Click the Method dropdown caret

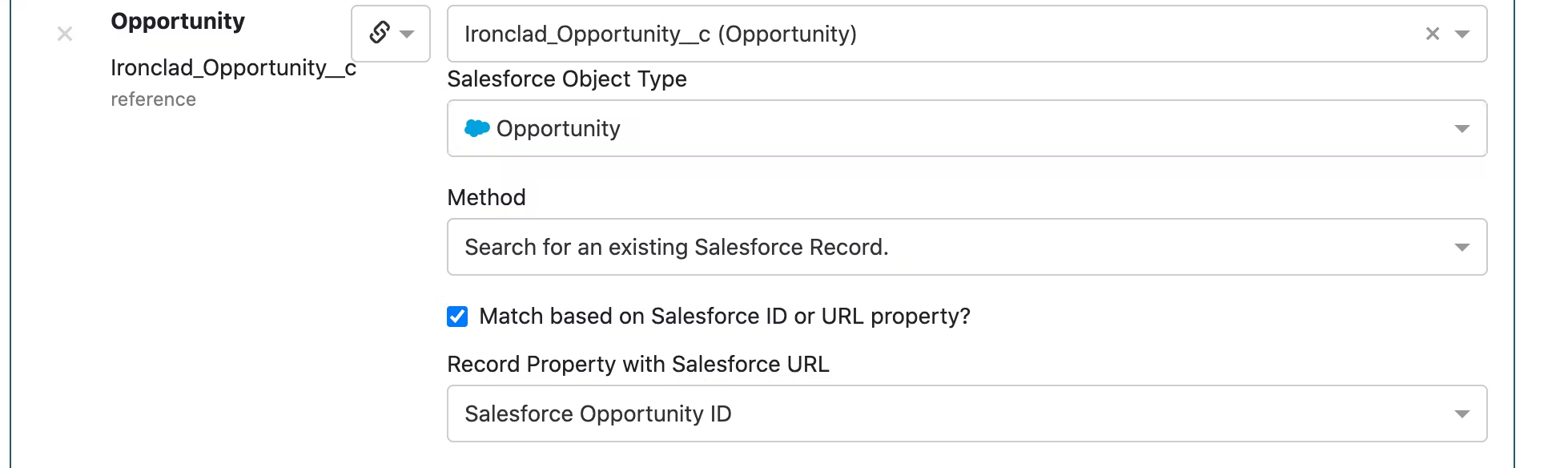1462,247
